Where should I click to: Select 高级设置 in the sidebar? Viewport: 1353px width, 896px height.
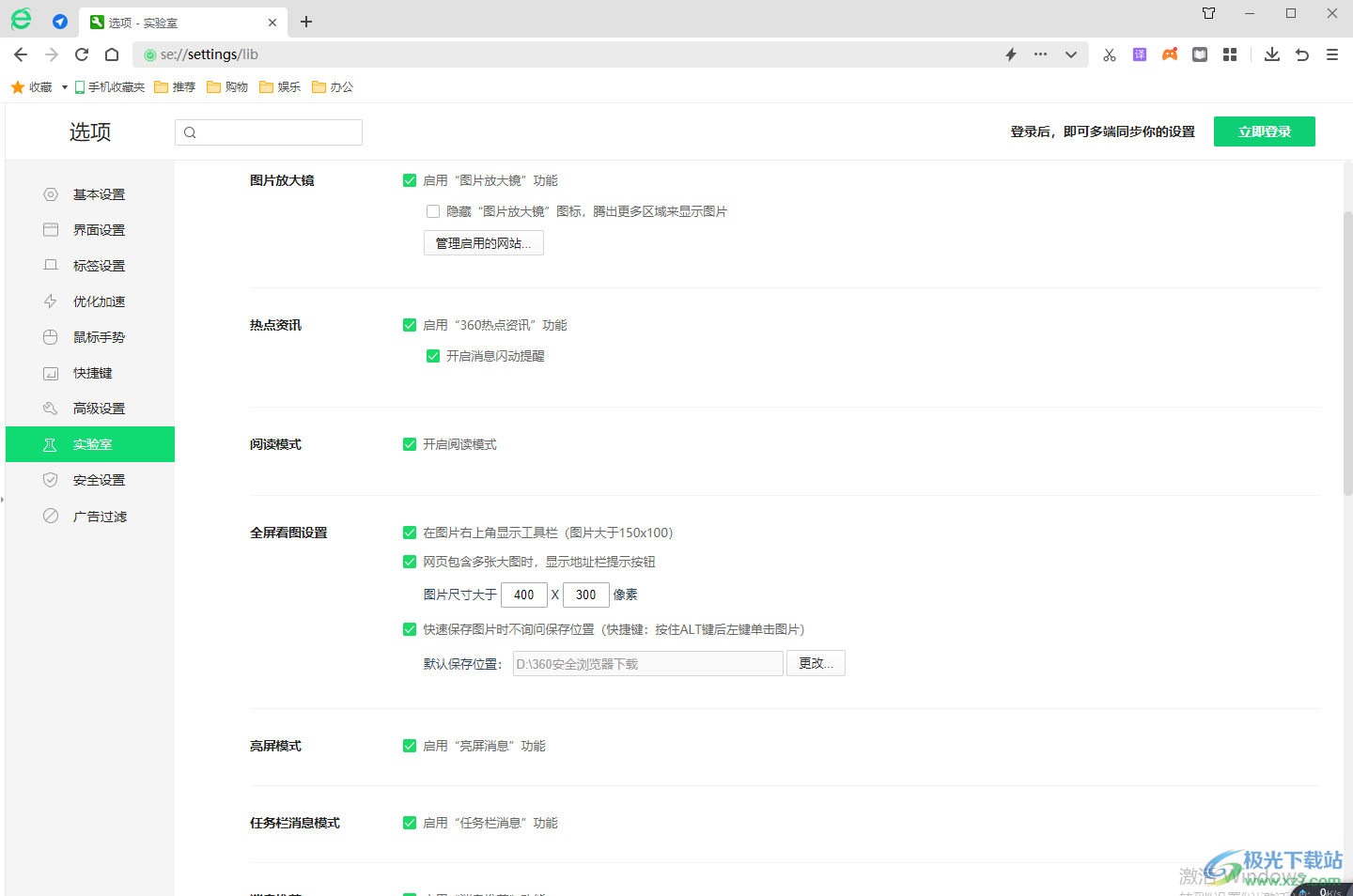(x=90, y=409)
